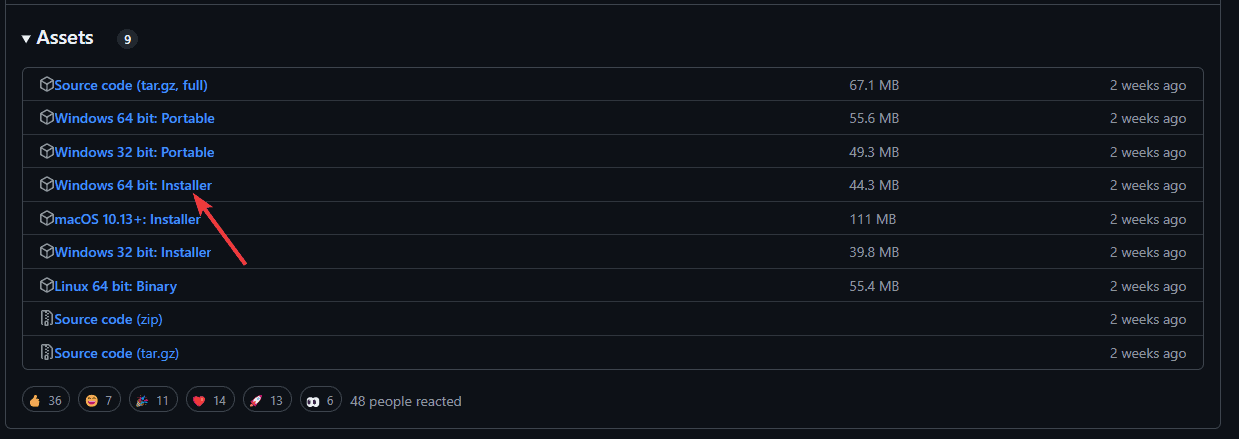Image resolution: width=1239 pixels, height=439 pixels.
Task: Collapse the Assets section triangle
Action: click(26, 39)
